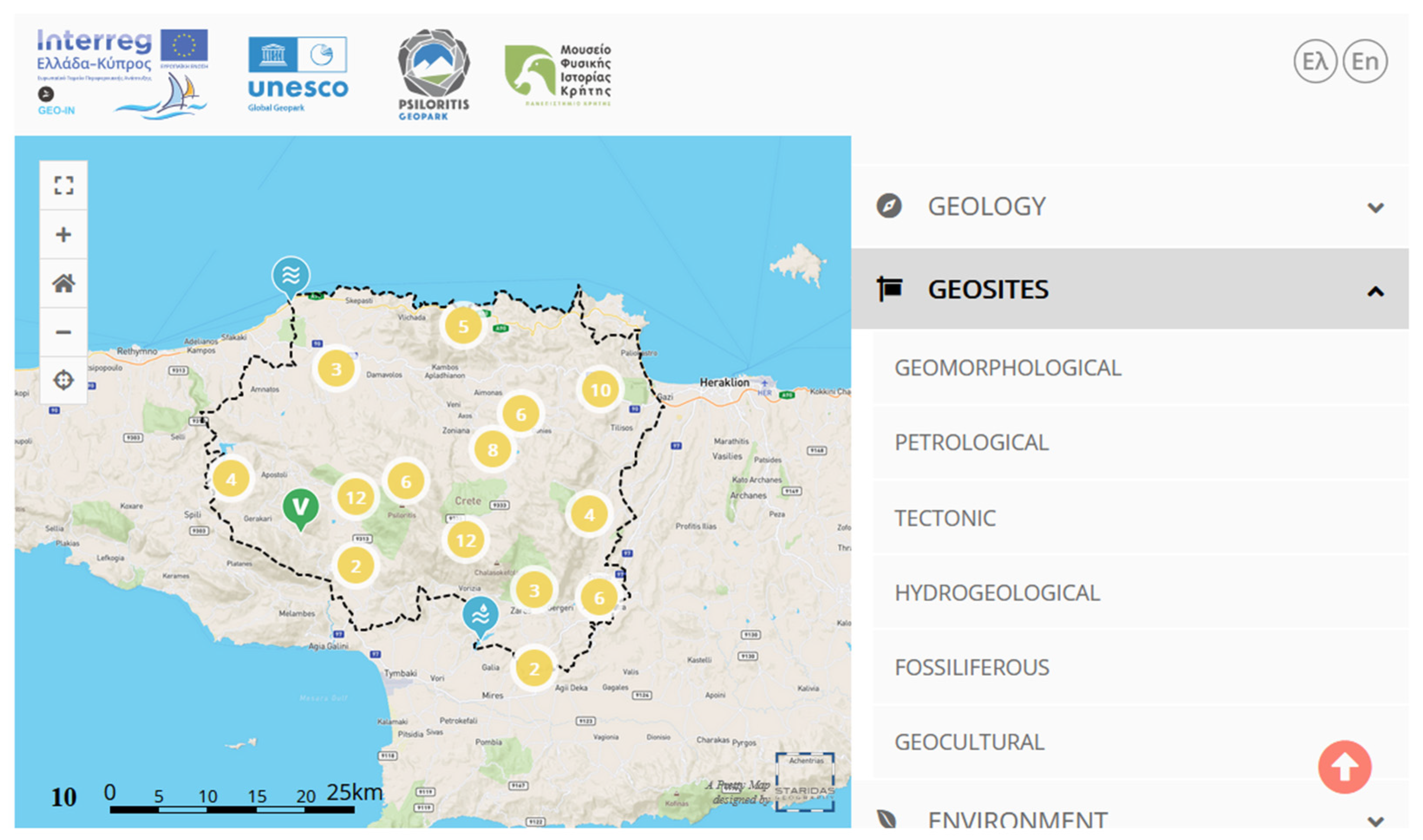Zoom in with the plus button
The height and width of the screenshot is (840, 1423).
[63, 234]
